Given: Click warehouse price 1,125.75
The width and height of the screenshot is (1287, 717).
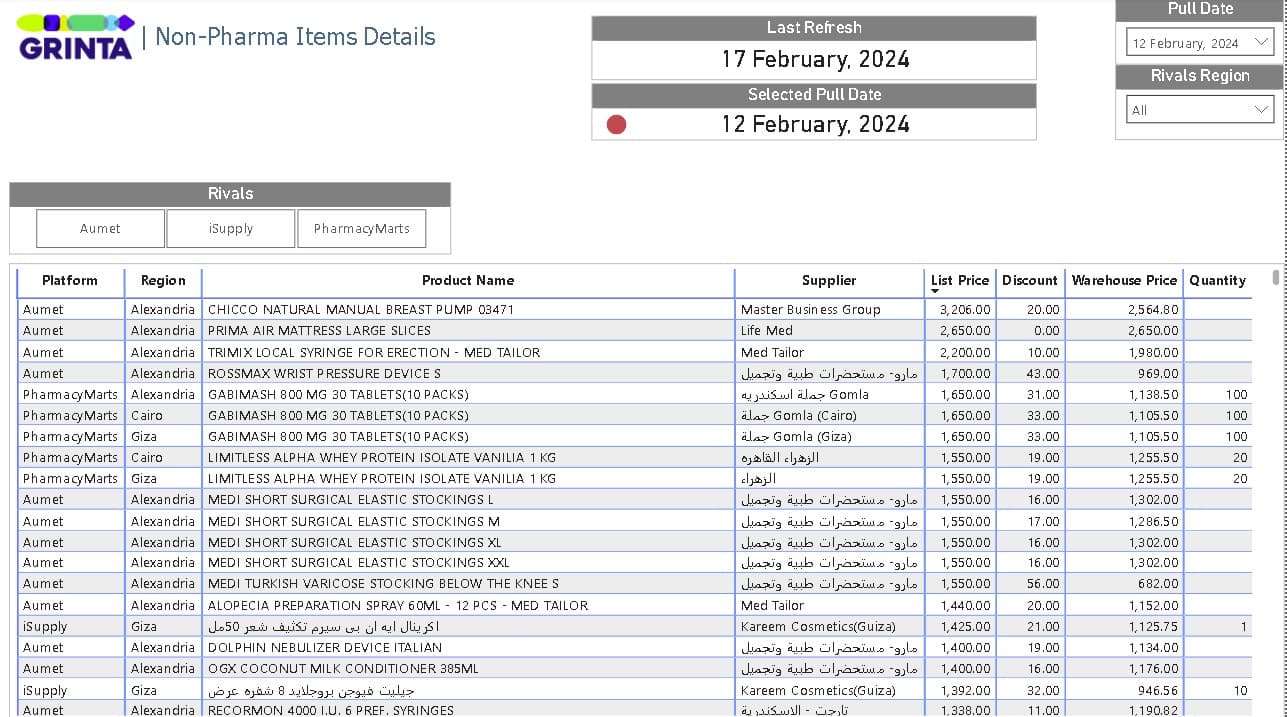Looking at the screenshot, I should (1153, 627).
